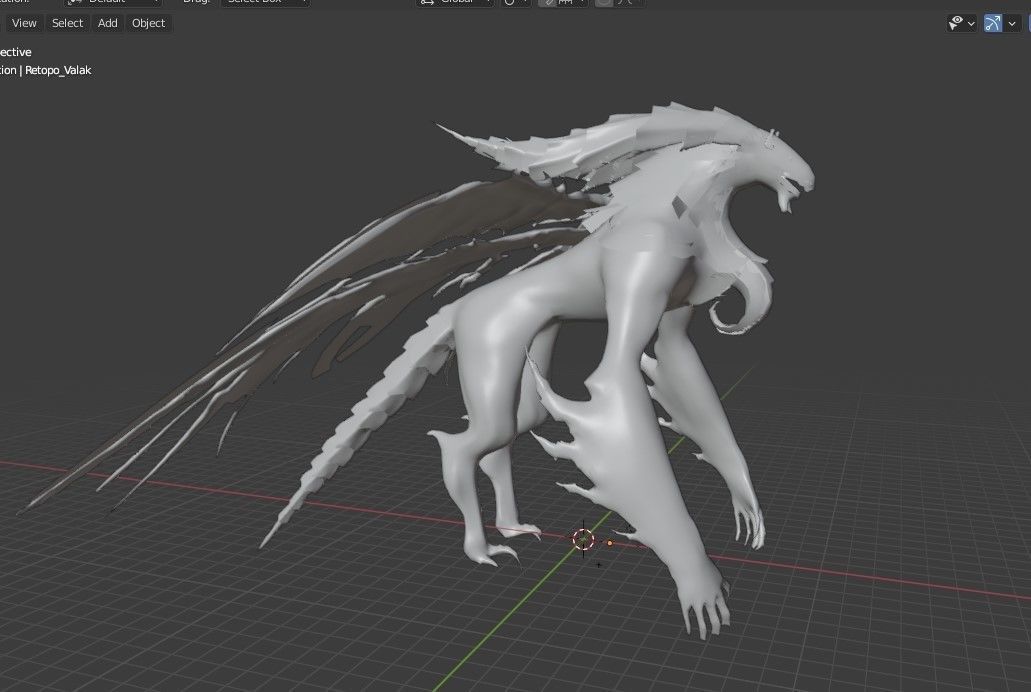Open the Object menu
The image size is (1031, 692).
tap(149, 23)
